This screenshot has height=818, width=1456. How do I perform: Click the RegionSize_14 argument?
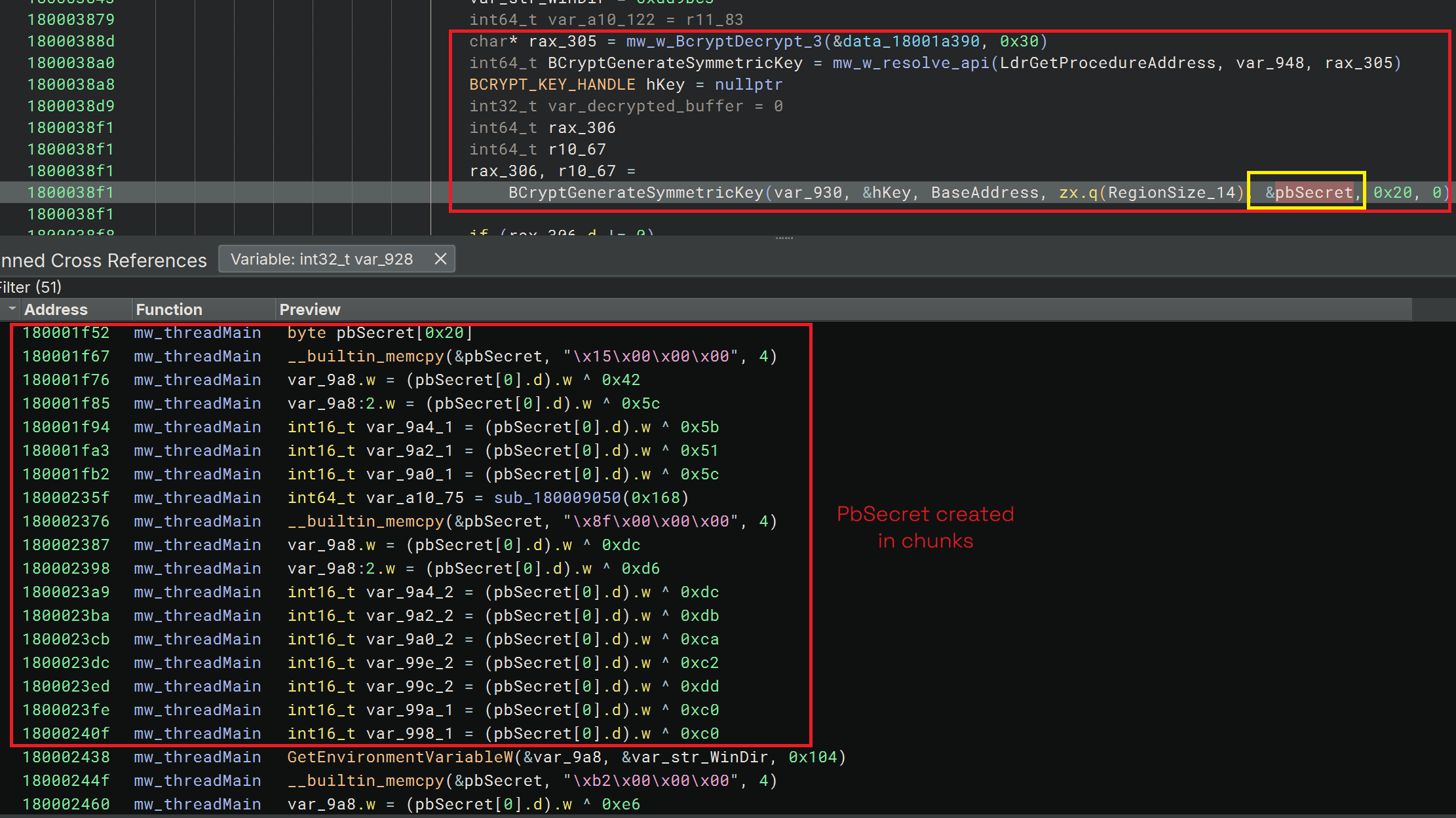coord(1172,193)
